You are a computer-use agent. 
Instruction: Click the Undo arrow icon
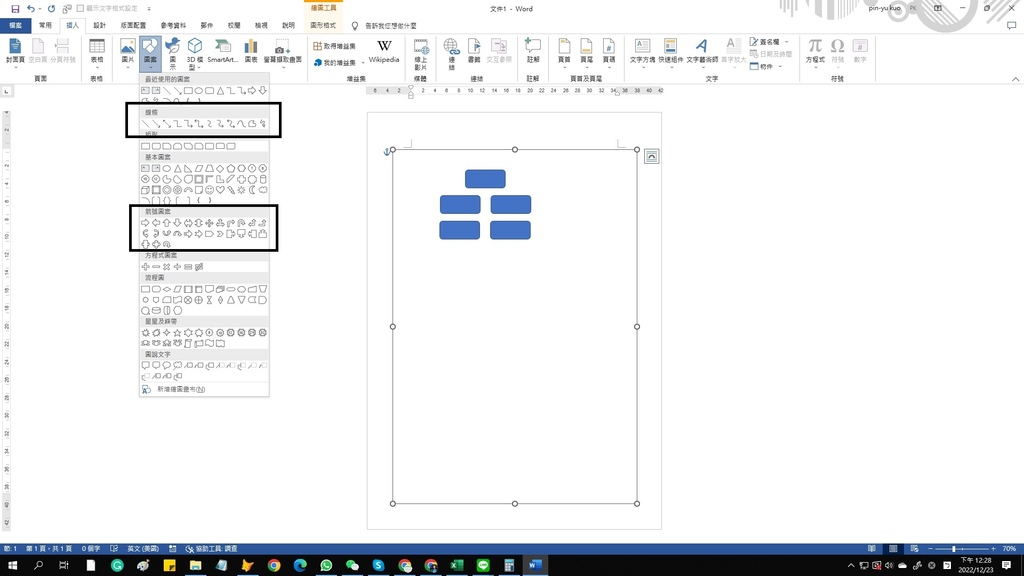pos(30,8)
